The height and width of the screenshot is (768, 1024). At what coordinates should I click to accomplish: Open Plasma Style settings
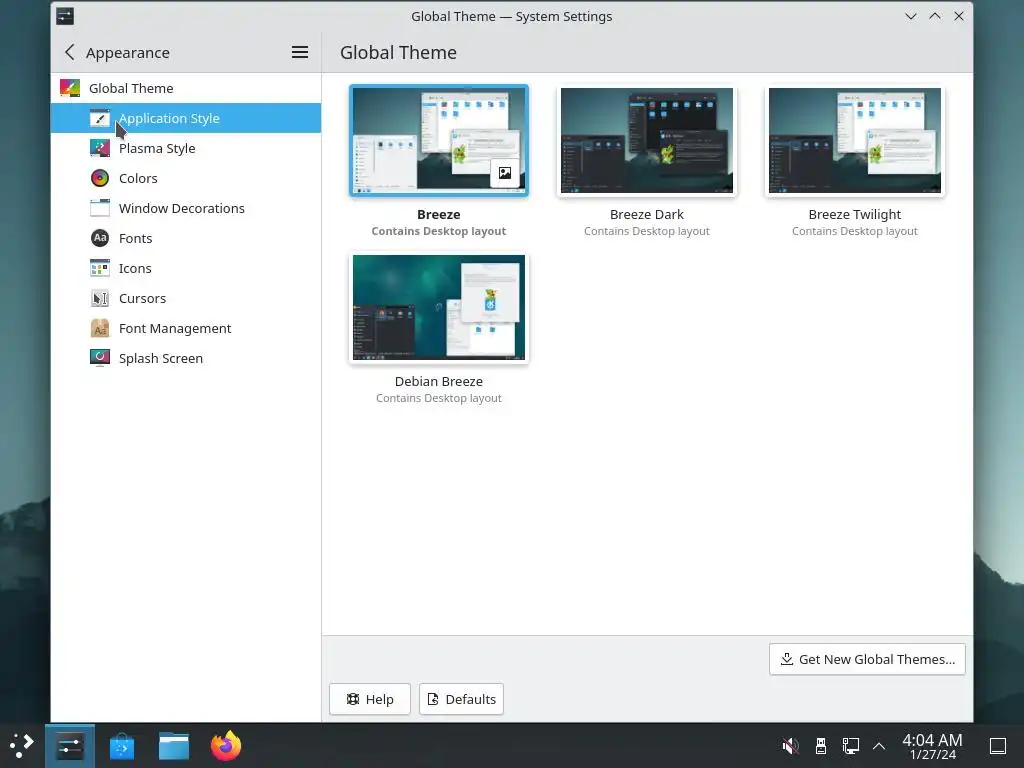click(185, 148)
